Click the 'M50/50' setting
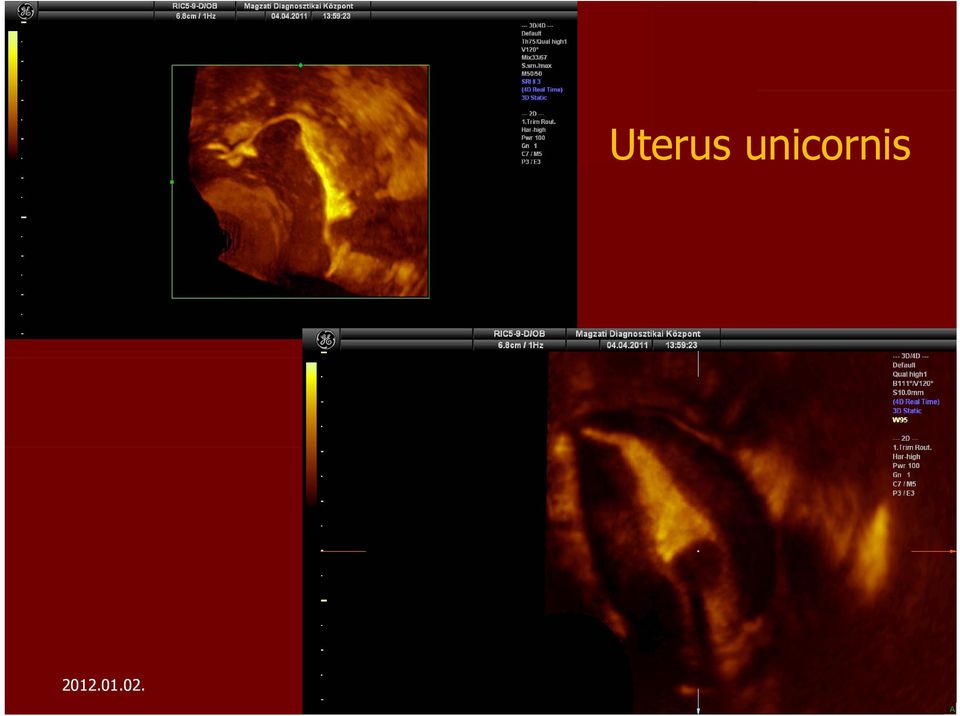The image size is (960, 716). pos(532,73)
